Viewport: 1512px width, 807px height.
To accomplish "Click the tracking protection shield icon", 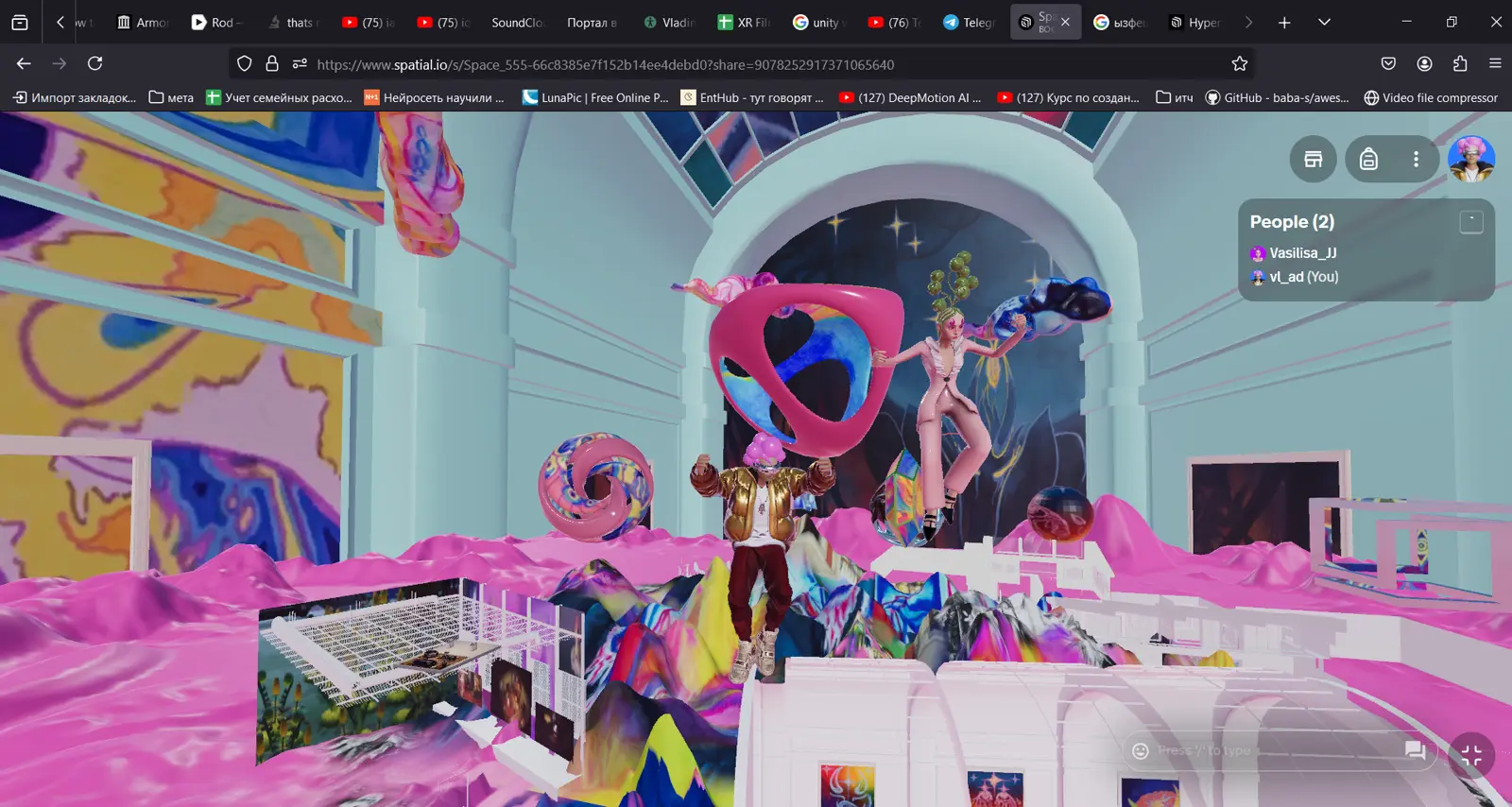I will tap(245, 64).
